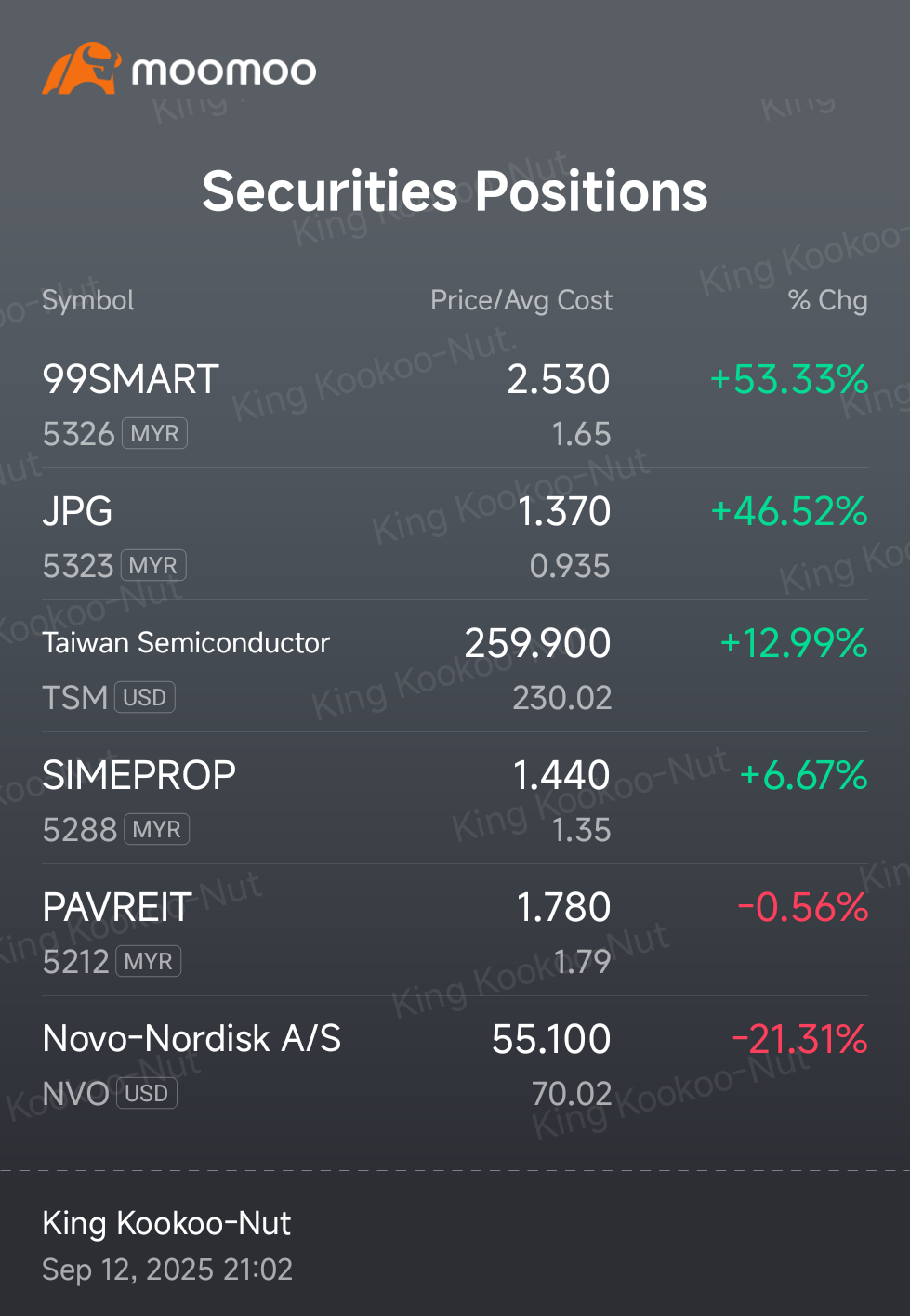This screenshot has height=1316, width=910.
Task: Click the +53.33% change value
Action: 789,379
